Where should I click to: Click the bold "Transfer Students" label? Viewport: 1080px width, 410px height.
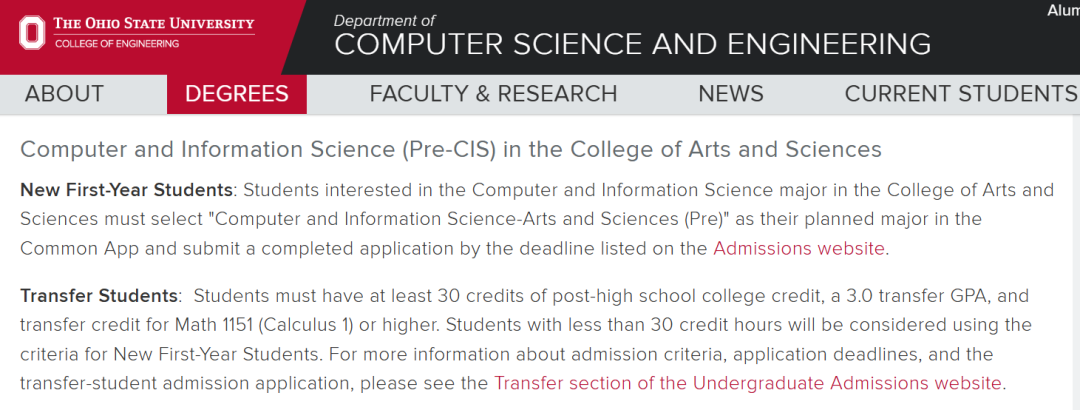pos(100,296)
